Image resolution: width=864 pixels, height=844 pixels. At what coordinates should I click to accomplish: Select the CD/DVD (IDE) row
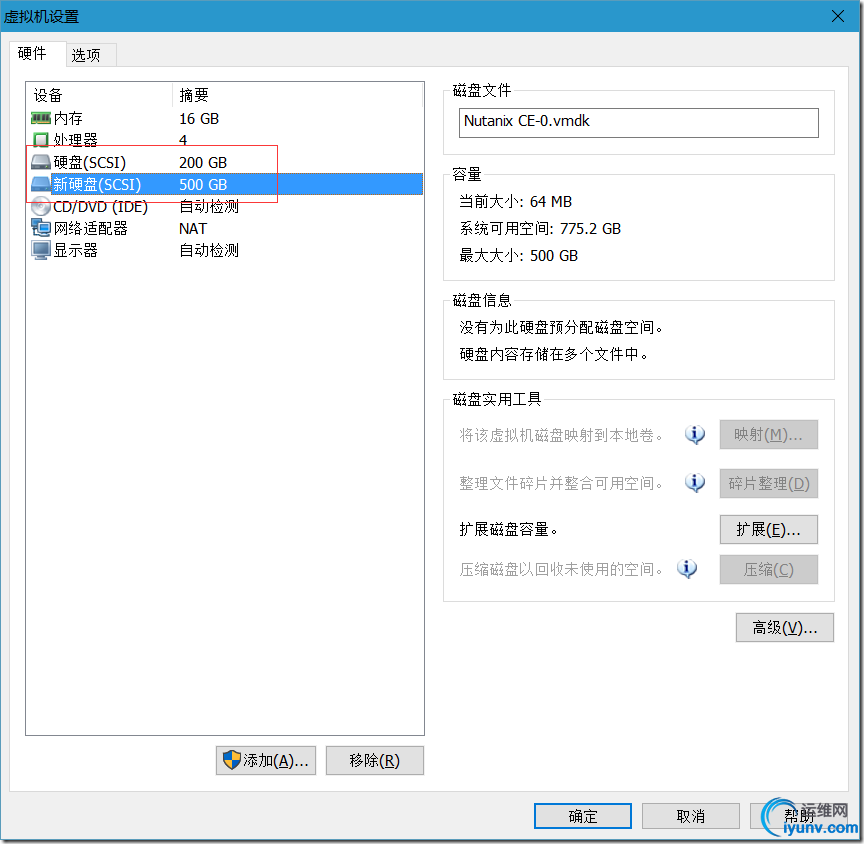(x=225, y=207)
